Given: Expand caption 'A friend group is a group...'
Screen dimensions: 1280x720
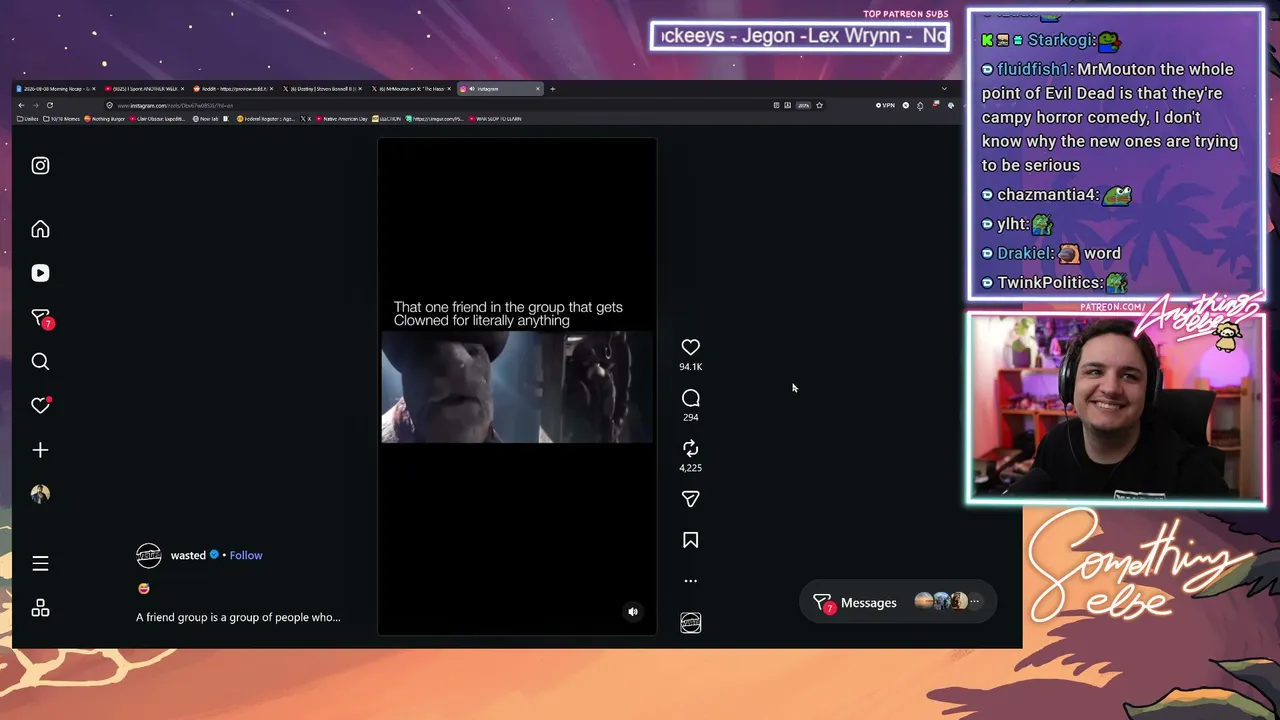Looking at the screenshot, I should pos(238,617).
